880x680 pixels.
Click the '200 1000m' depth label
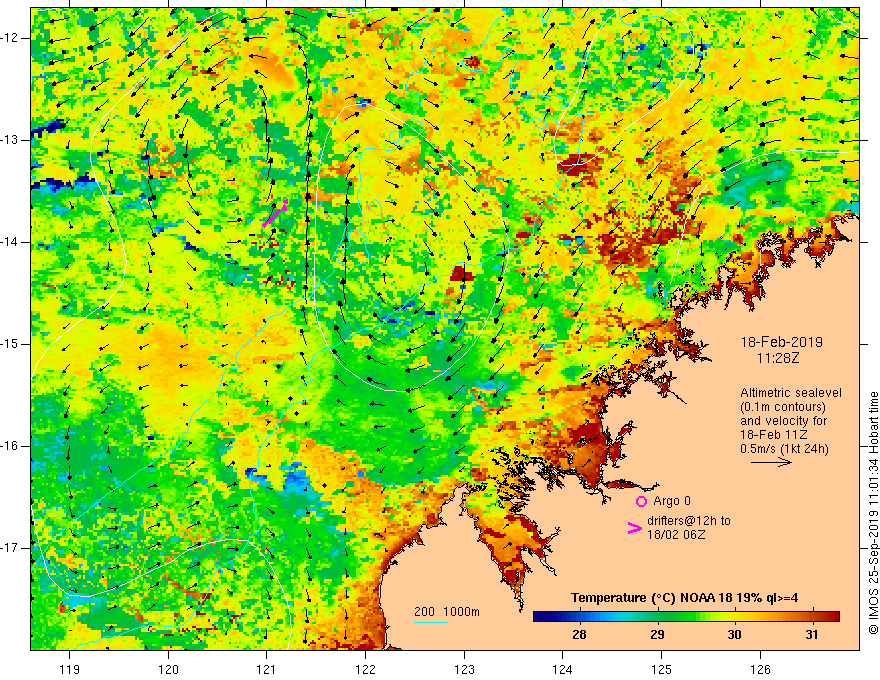447,612
